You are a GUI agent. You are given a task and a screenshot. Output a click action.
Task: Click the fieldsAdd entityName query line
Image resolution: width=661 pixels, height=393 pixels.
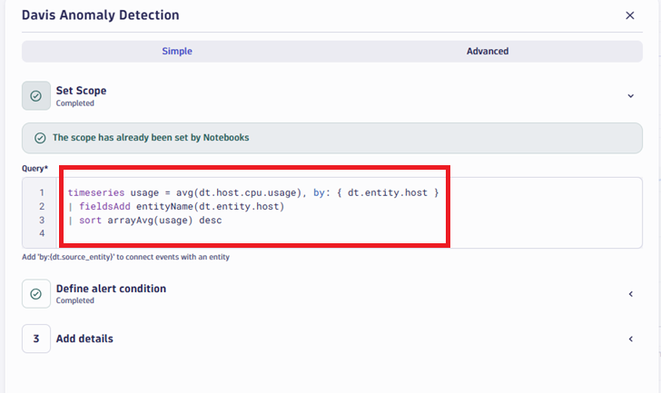click(x=176, y=207)
